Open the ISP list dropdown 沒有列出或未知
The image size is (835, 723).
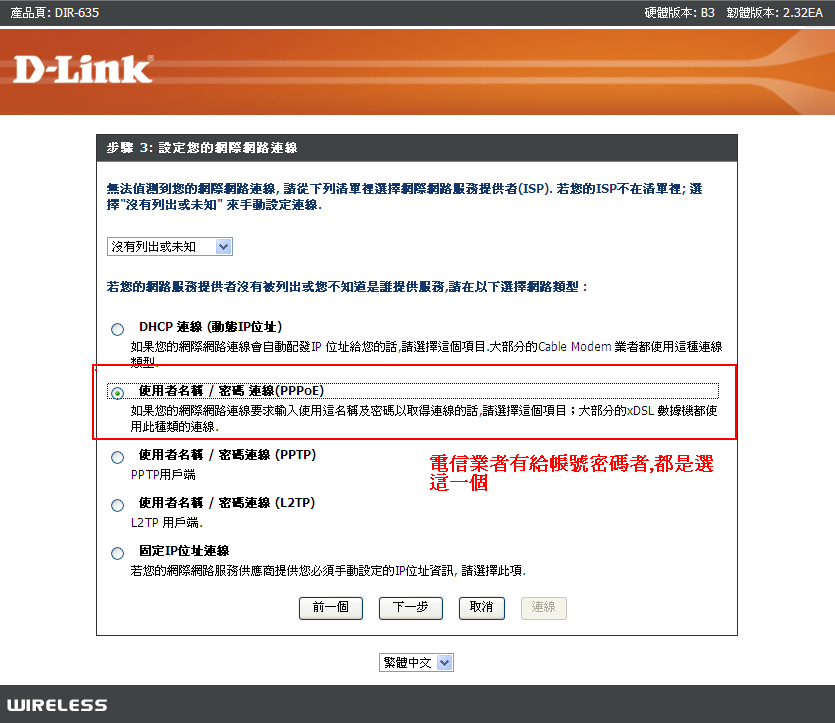pyautogui.click(x=170, y=247)
